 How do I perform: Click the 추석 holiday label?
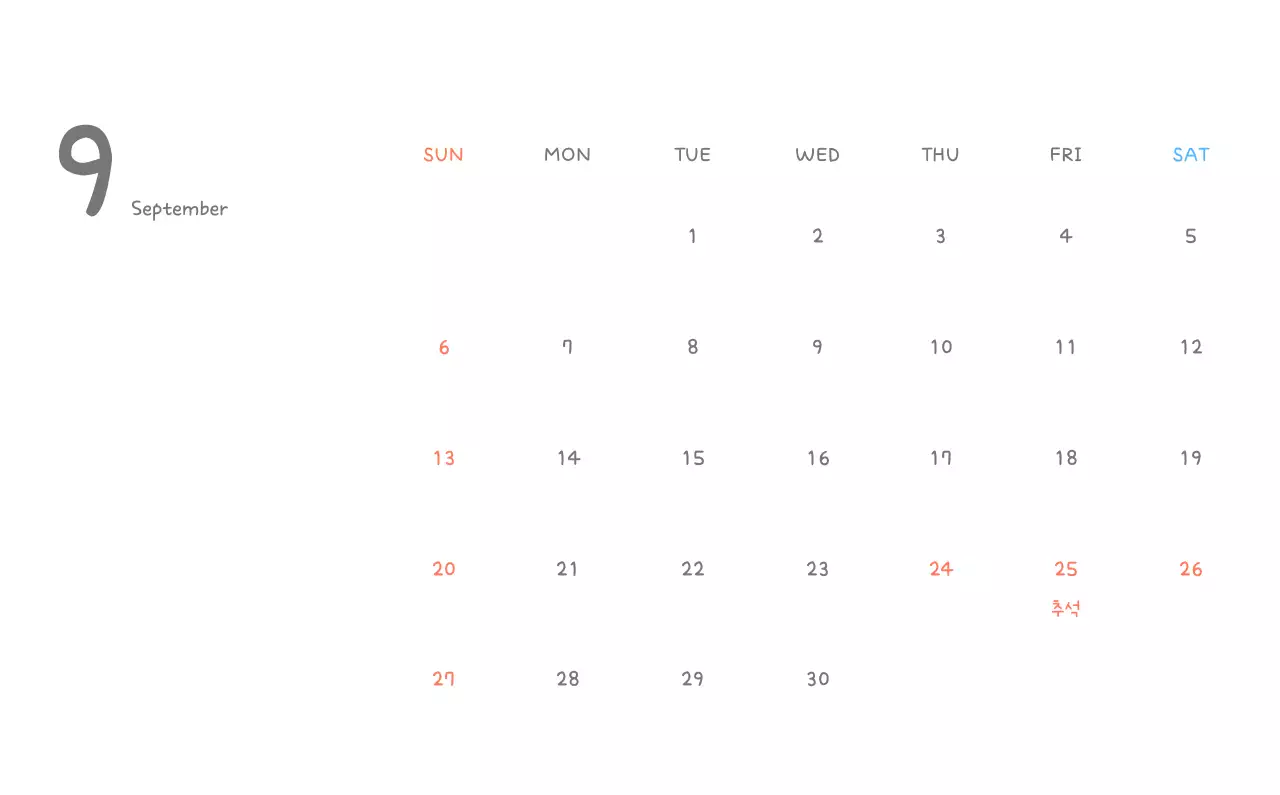click(1066, 608)
